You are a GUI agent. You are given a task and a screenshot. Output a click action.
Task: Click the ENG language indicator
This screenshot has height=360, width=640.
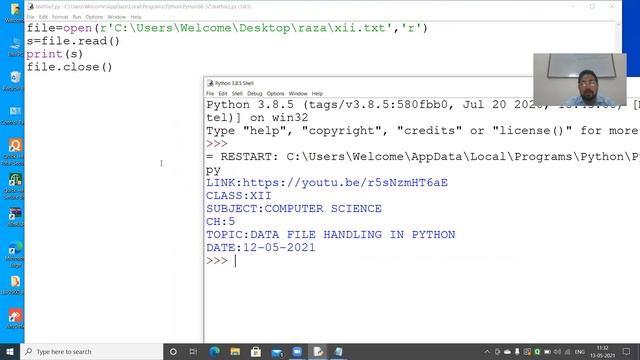[580, 351]
